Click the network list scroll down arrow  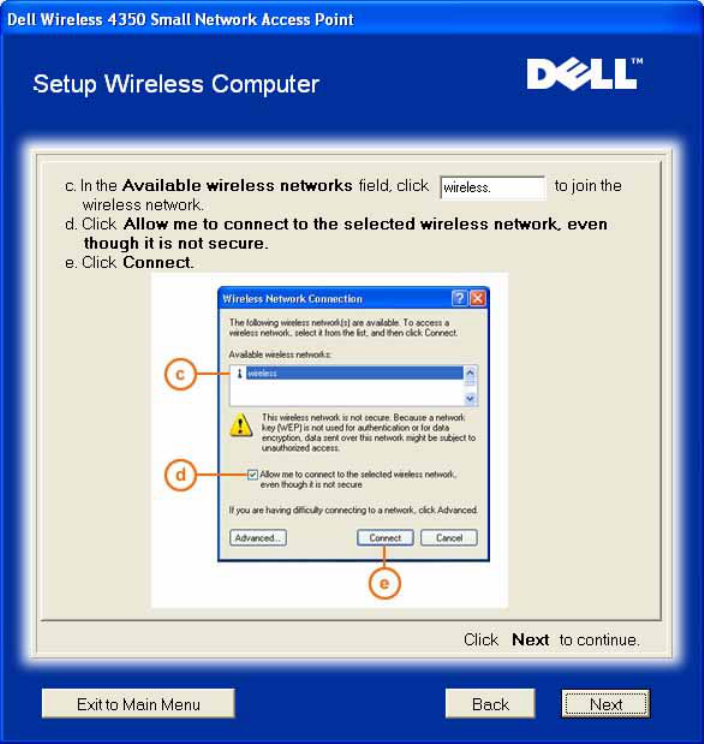pos(470,399)
